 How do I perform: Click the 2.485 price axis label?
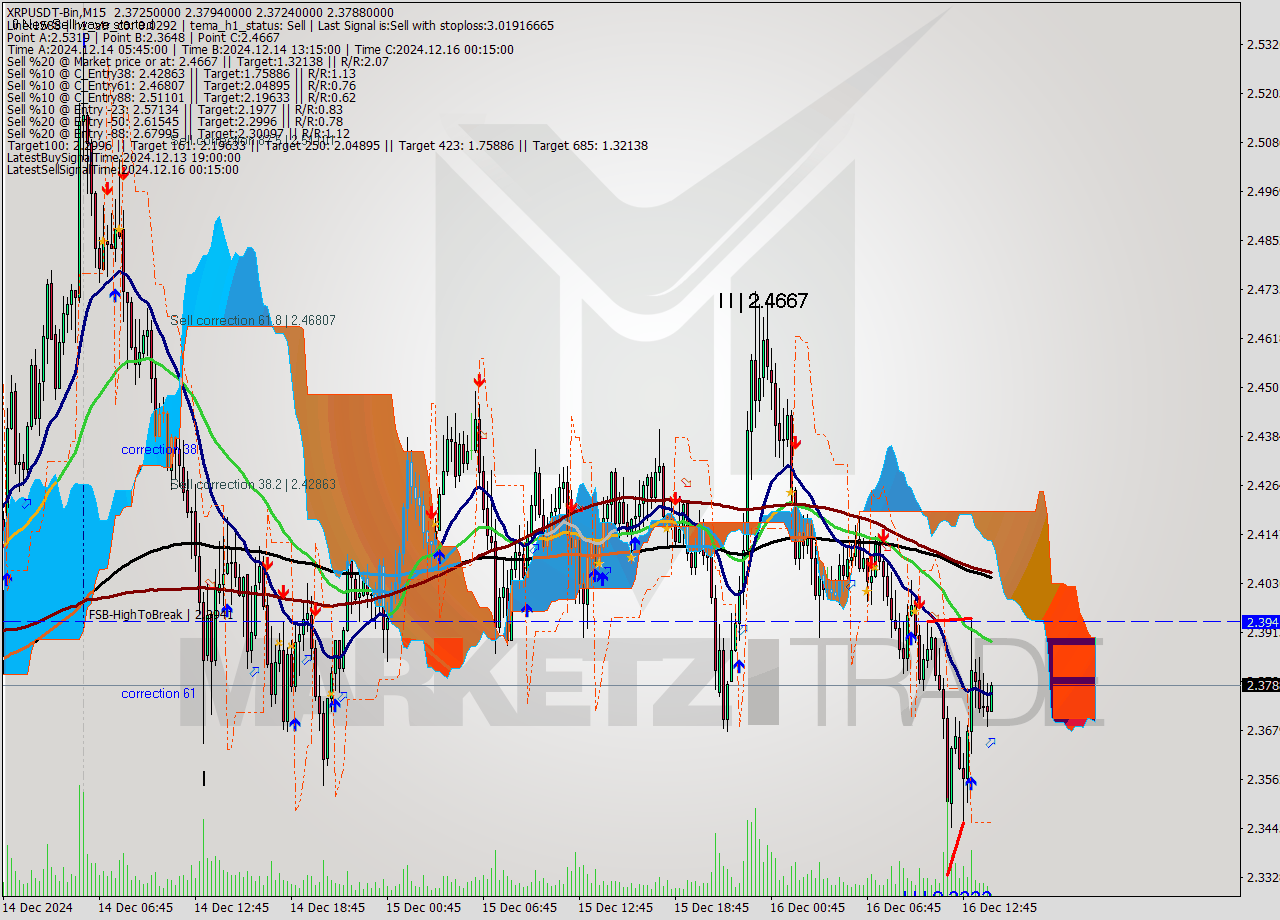pyautogui.click(x=1262, y=240)
